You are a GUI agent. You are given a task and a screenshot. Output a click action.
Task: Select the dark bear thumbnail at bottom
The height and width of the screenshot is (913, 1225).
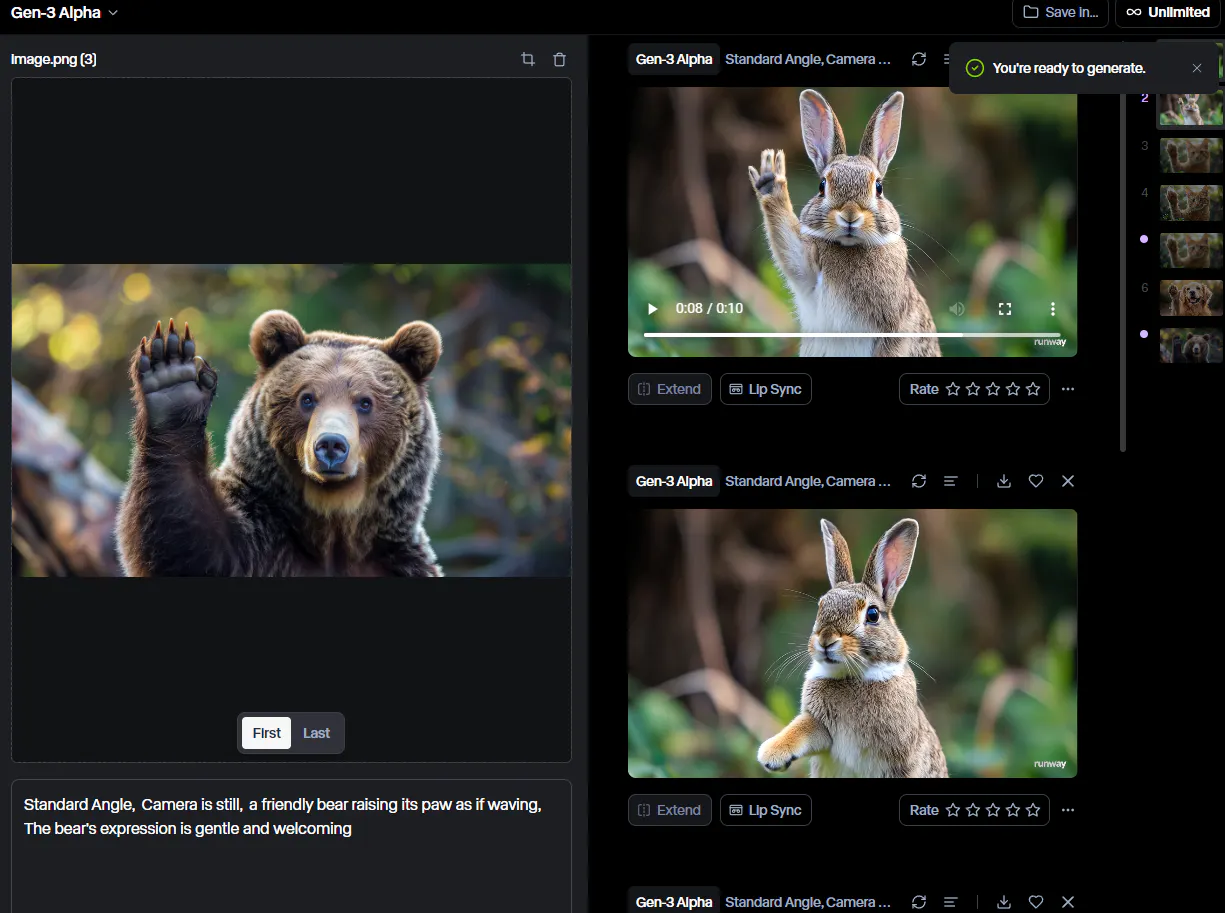click(x=1191, y=345)
